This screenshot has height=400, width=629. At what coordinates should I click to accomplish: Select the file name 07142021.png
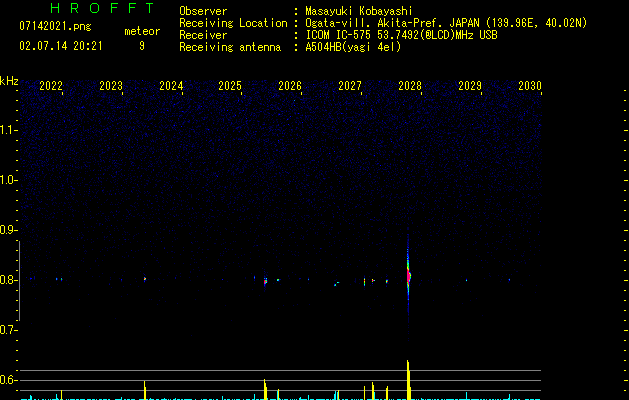click(x=55, y=27)
